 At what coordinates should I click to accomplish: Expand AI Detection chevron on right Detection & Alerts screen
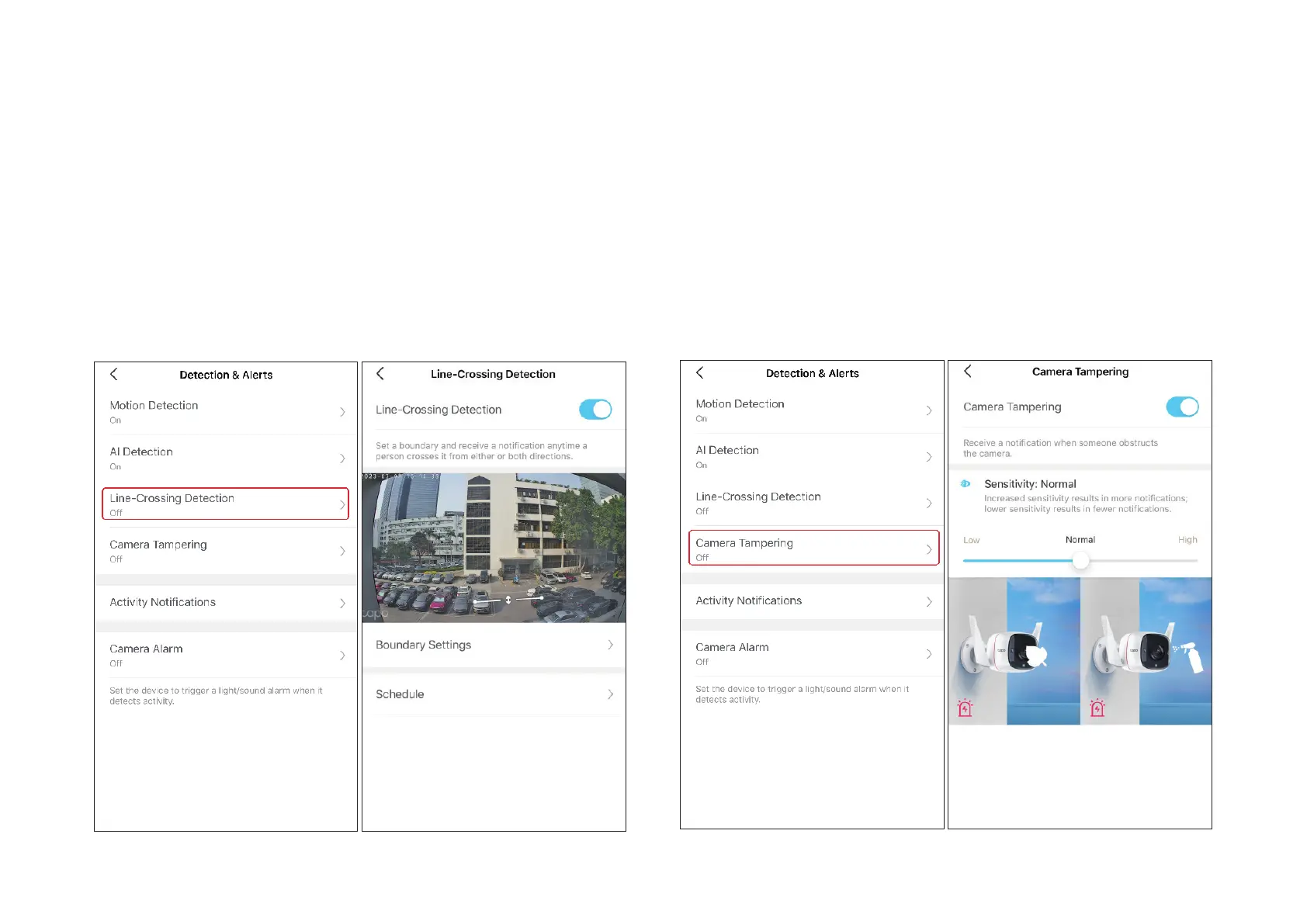click(x=929, y=457)
